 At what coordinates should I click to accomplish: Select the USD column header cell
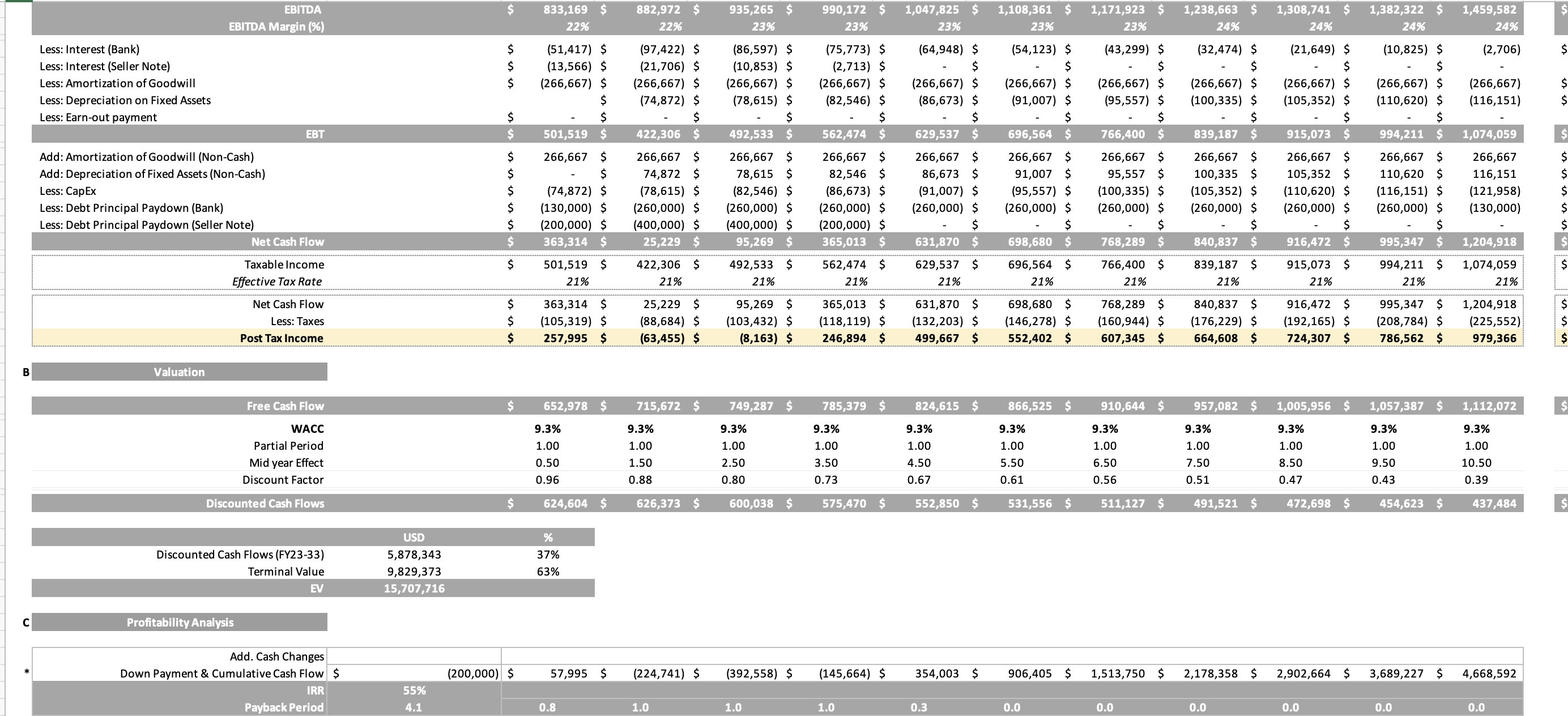click(x=414, y=538)
